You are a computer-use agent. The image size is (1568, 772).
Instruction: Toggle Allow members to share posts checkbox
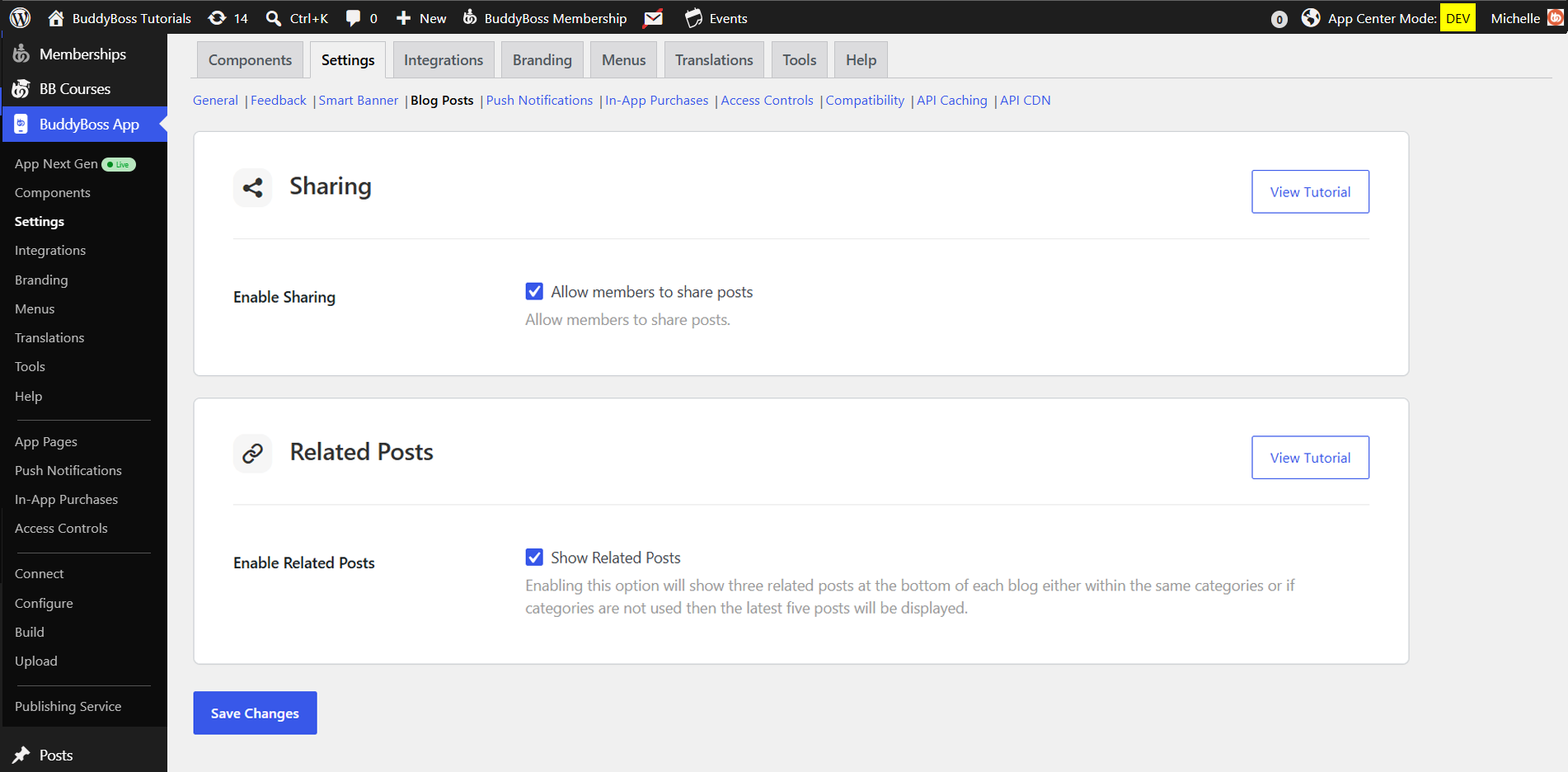click(534, 291)
